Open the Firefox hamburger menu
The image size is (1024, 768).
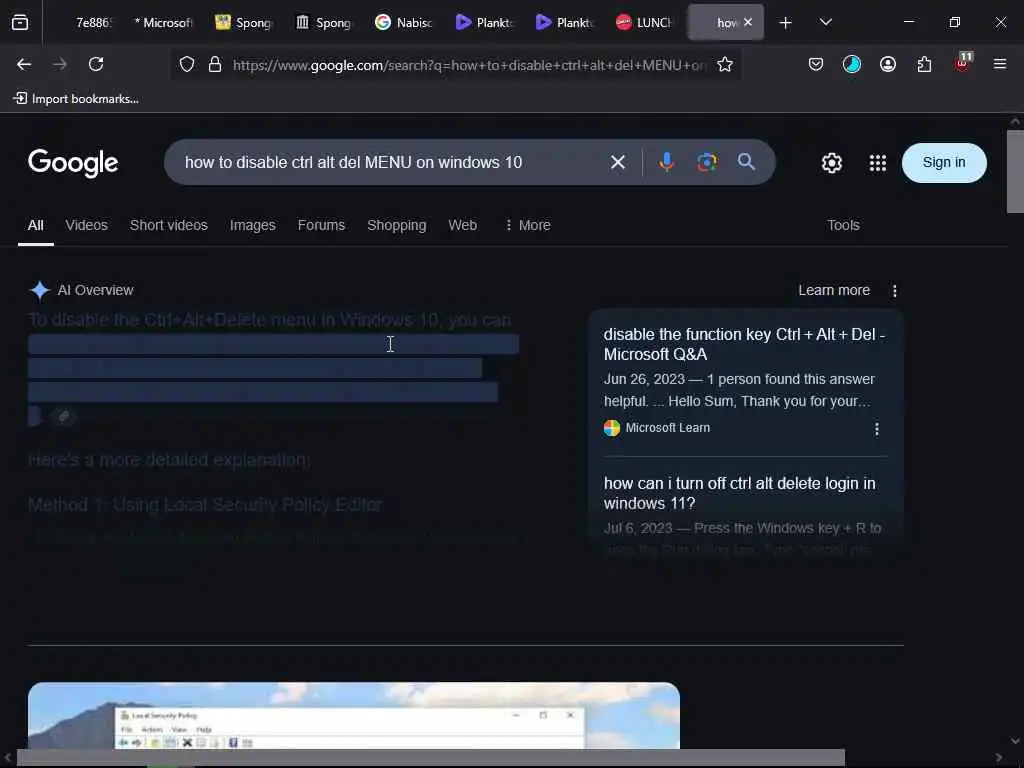pos(999,64)
